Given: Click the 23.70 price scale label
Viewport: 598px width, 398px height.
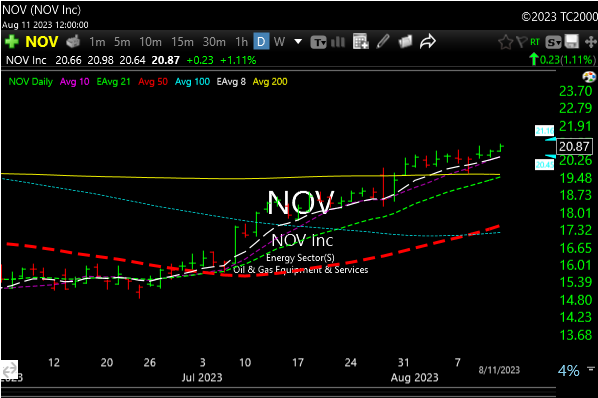Looking at the screenshot, I should coord(575,91).
